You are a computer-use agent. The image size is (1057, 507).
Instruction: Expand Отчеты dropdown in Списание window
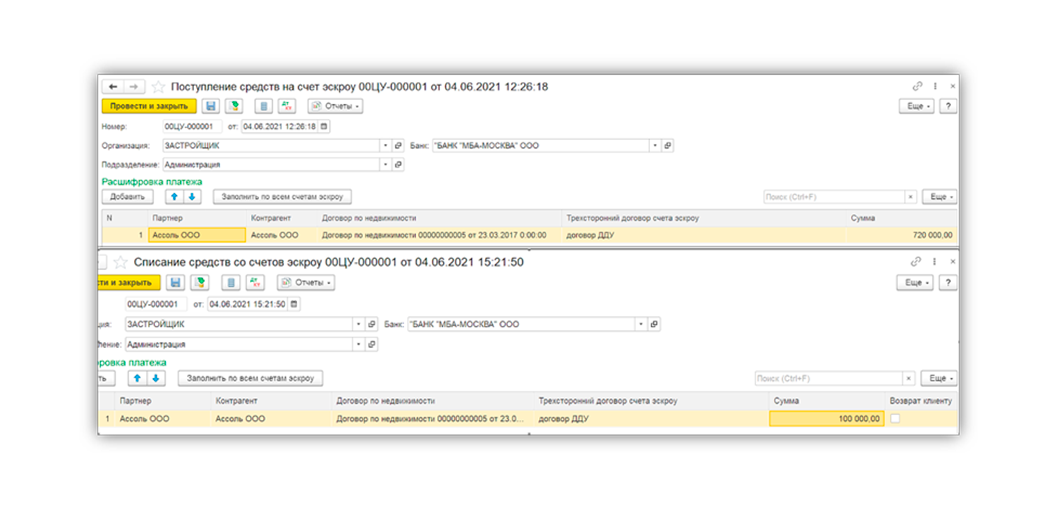point(306,283)
